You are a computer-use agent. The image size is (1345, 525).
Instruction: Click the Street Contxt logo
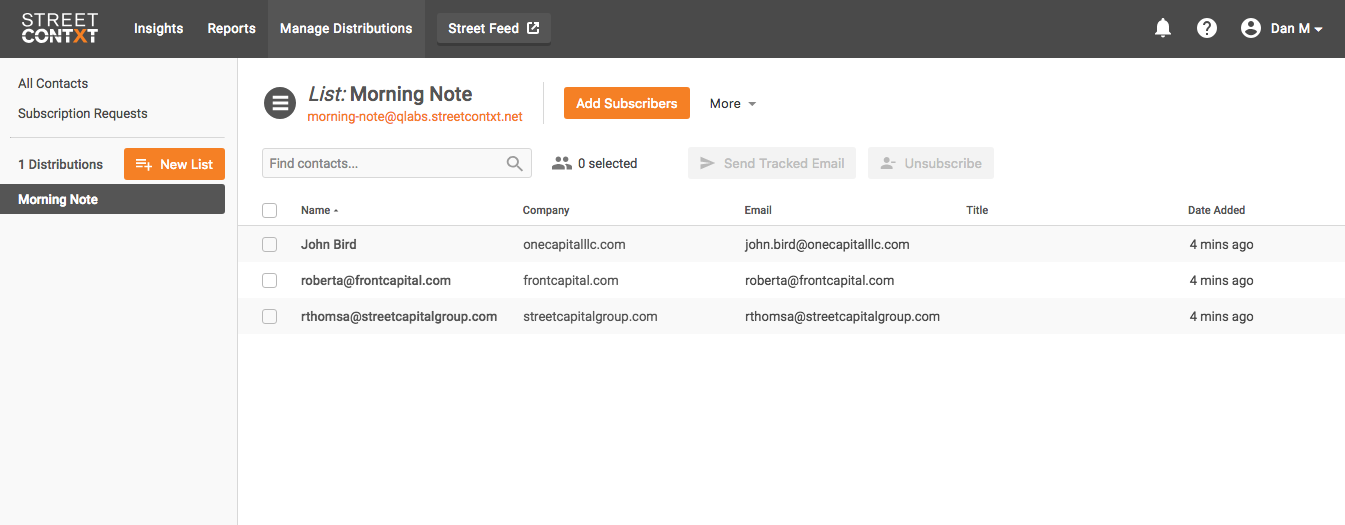coord(60,28)
